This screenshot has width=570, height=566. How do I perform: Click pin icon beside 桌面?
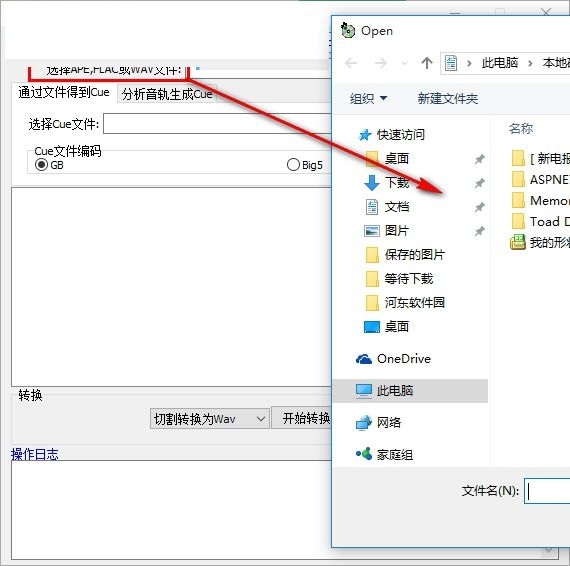tap(479, 159)
